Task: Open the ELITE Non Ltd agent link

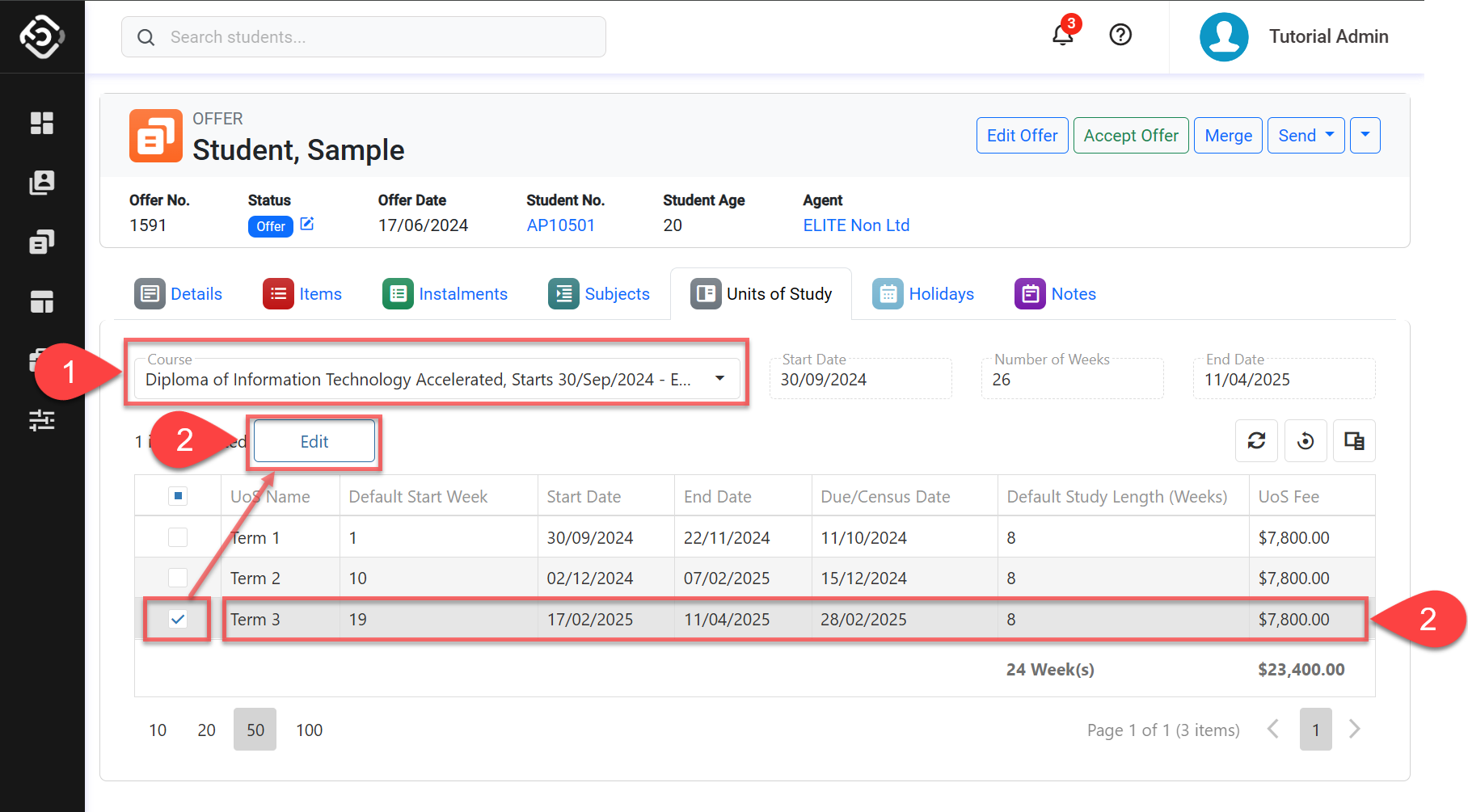Action: [x=856, y=225]
